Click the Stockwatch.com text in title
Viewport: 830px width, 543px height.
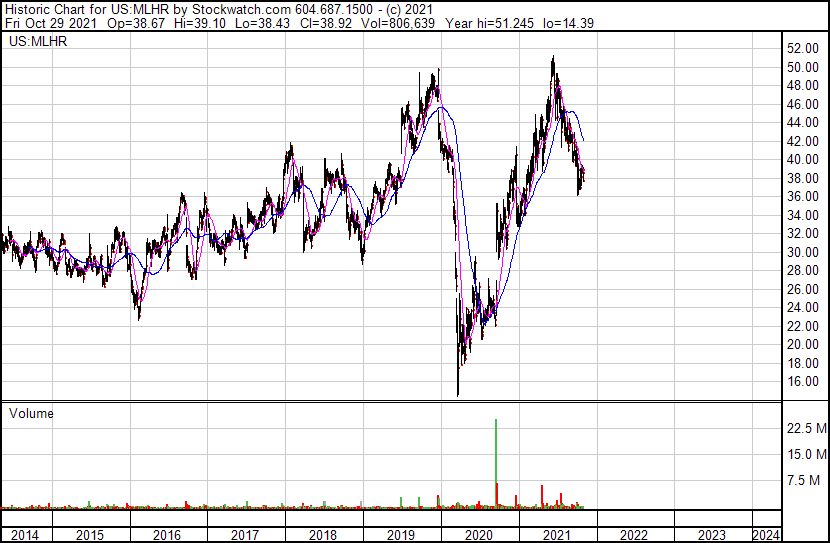click(241, 10)
